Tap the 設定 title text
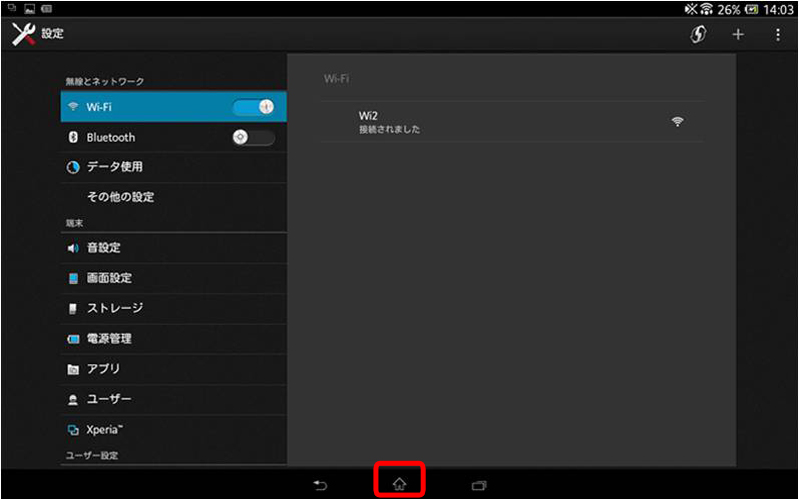Screen dimensions: 800x500 tap(53, 34)
